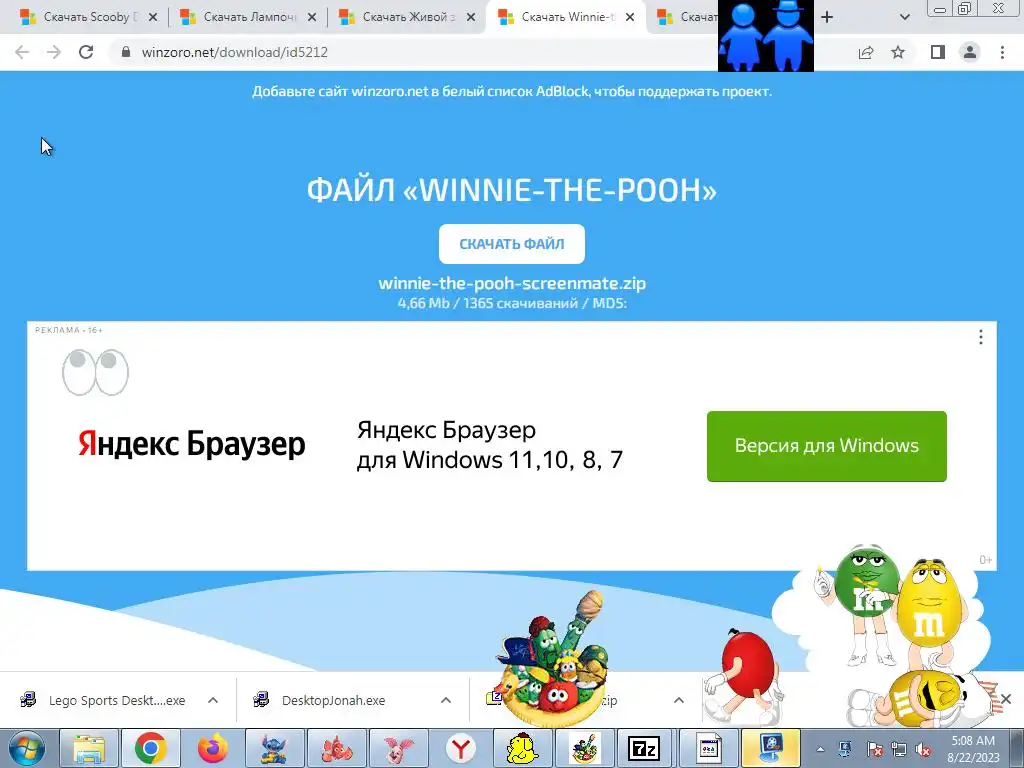This screenshot has height=768, width=1024.
Task: Click the winnie-the-pooh-screenmate.zip filename link
Action: click(512, 283)
